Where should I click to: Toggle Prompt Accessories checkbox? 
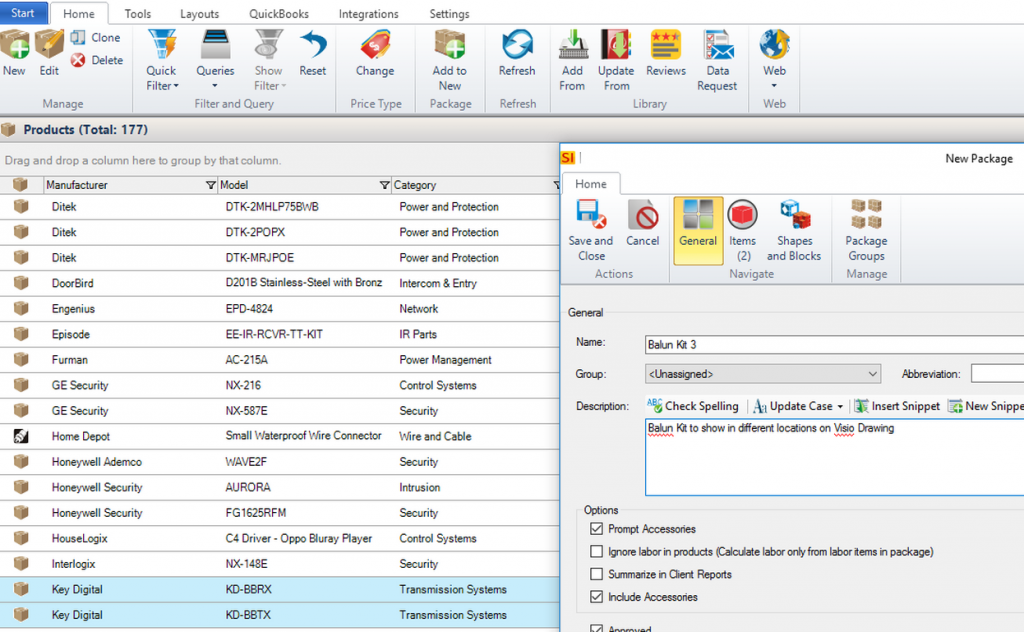(596, 529)
